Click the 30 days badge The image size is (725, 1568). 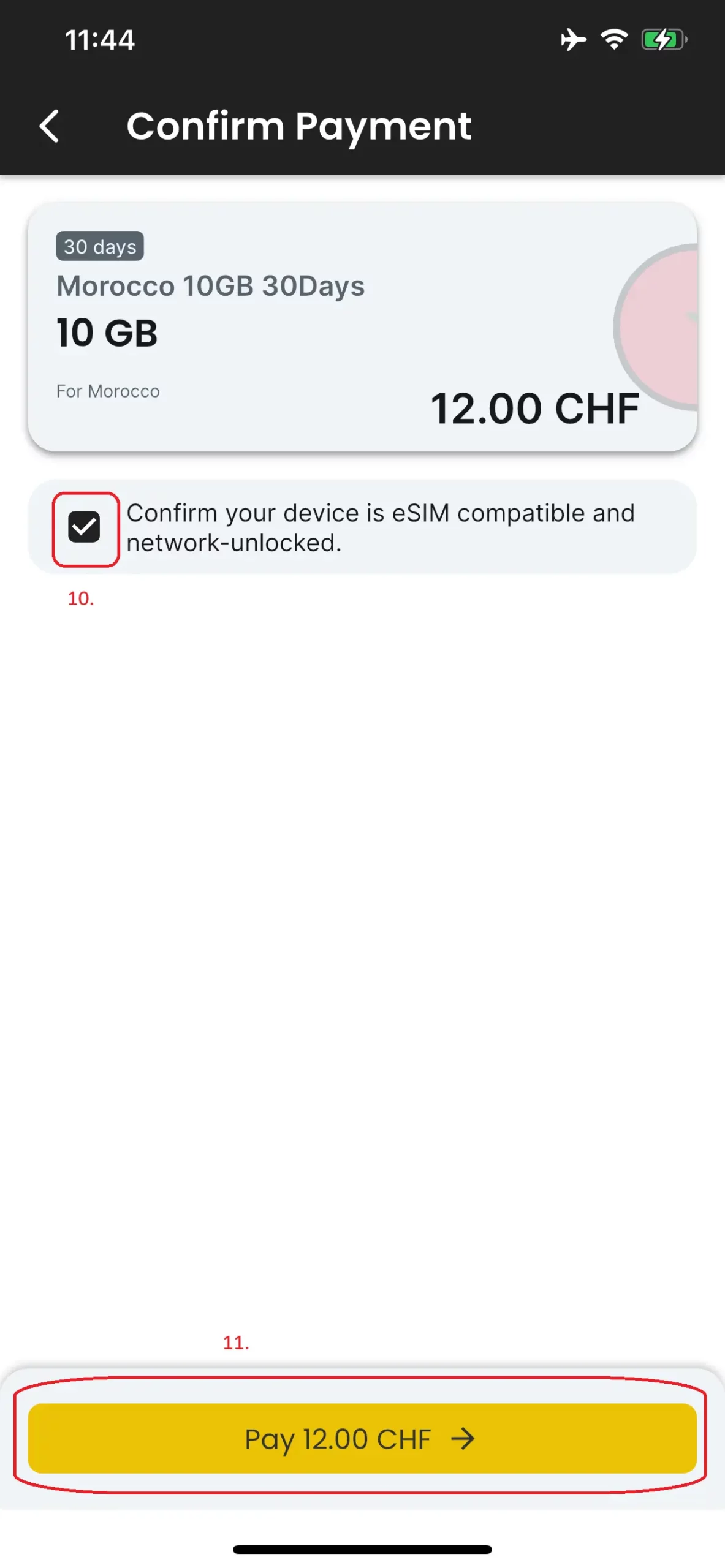(x=100, y=246)
